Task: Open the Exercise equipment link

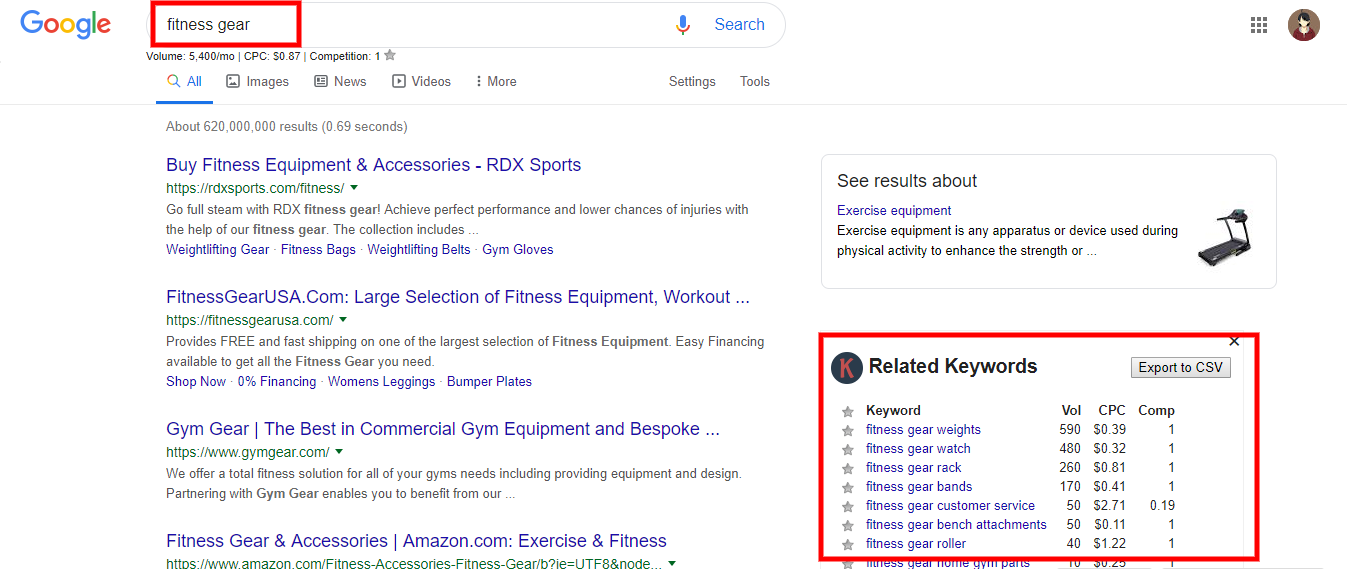Action: coord(894,210)
